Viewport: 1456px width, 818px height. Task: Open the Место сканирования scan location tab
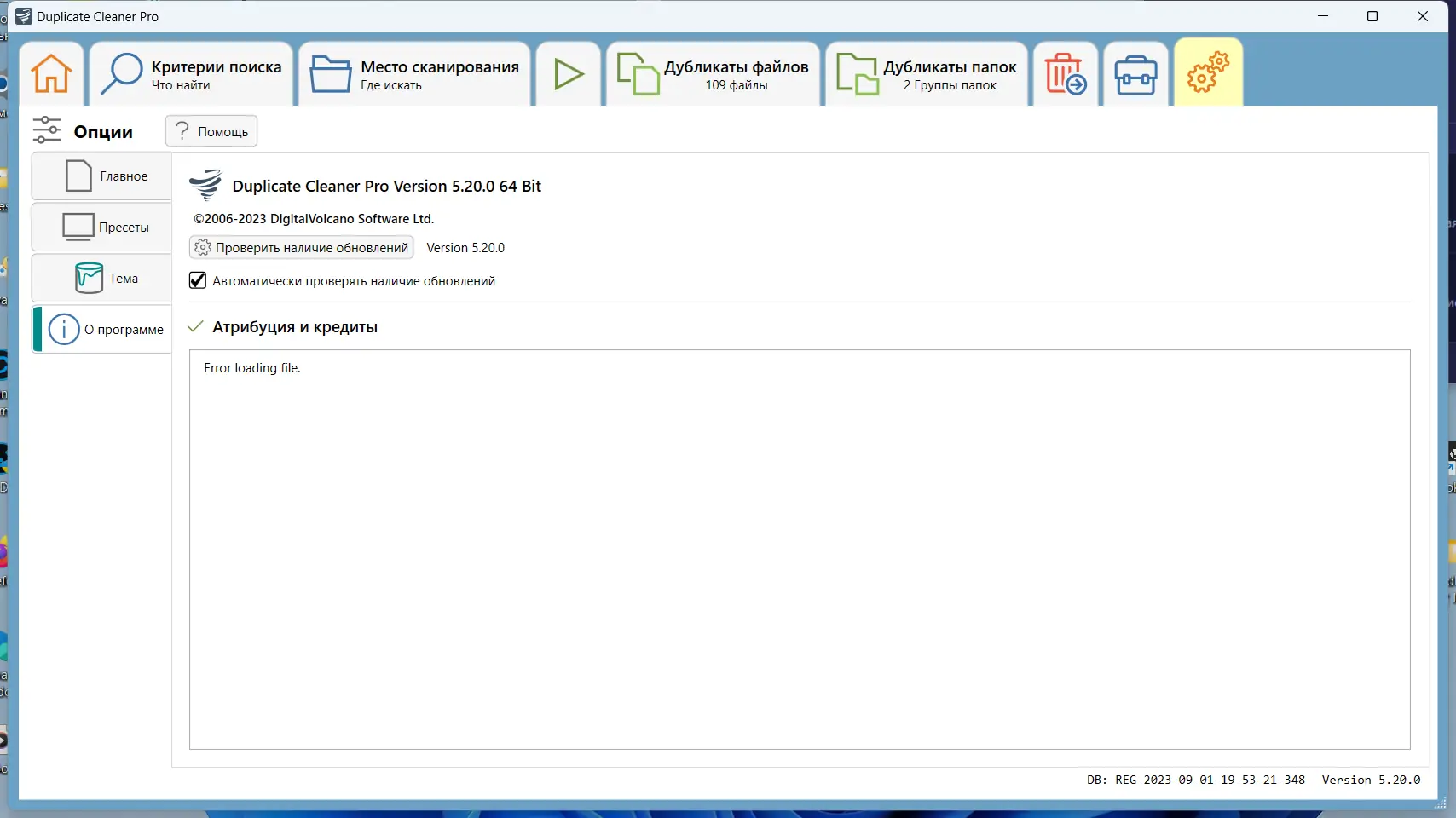(x=414, y=74)
